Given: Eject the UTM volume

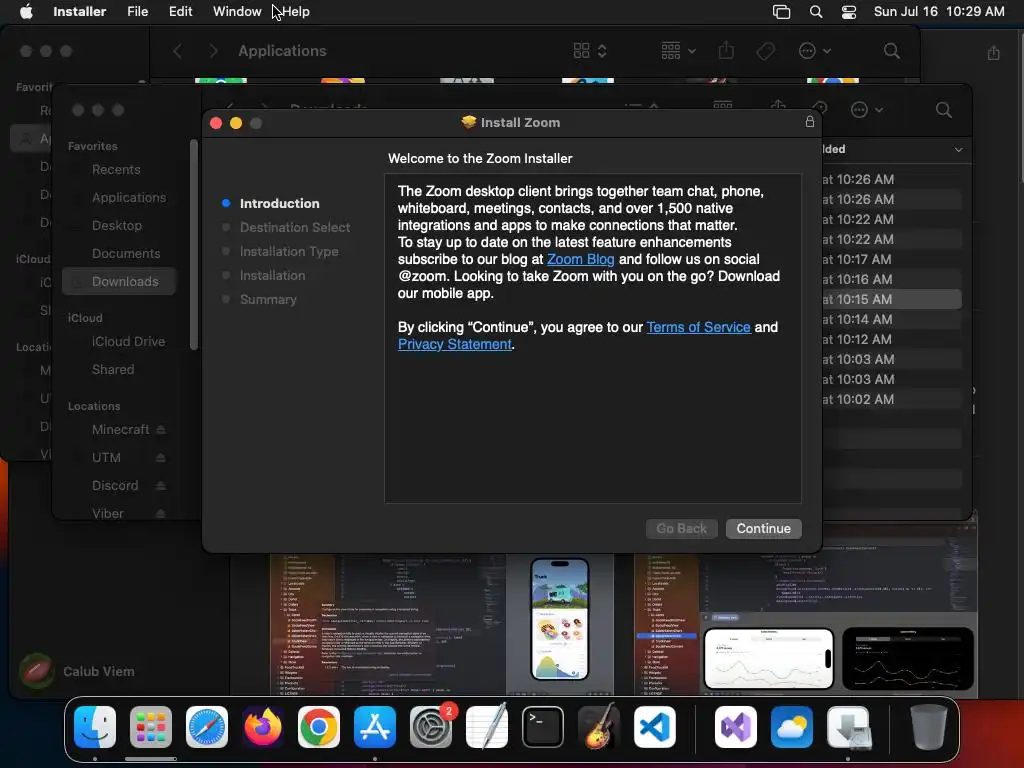Looking at the screenshot, I should pos(161,458).
